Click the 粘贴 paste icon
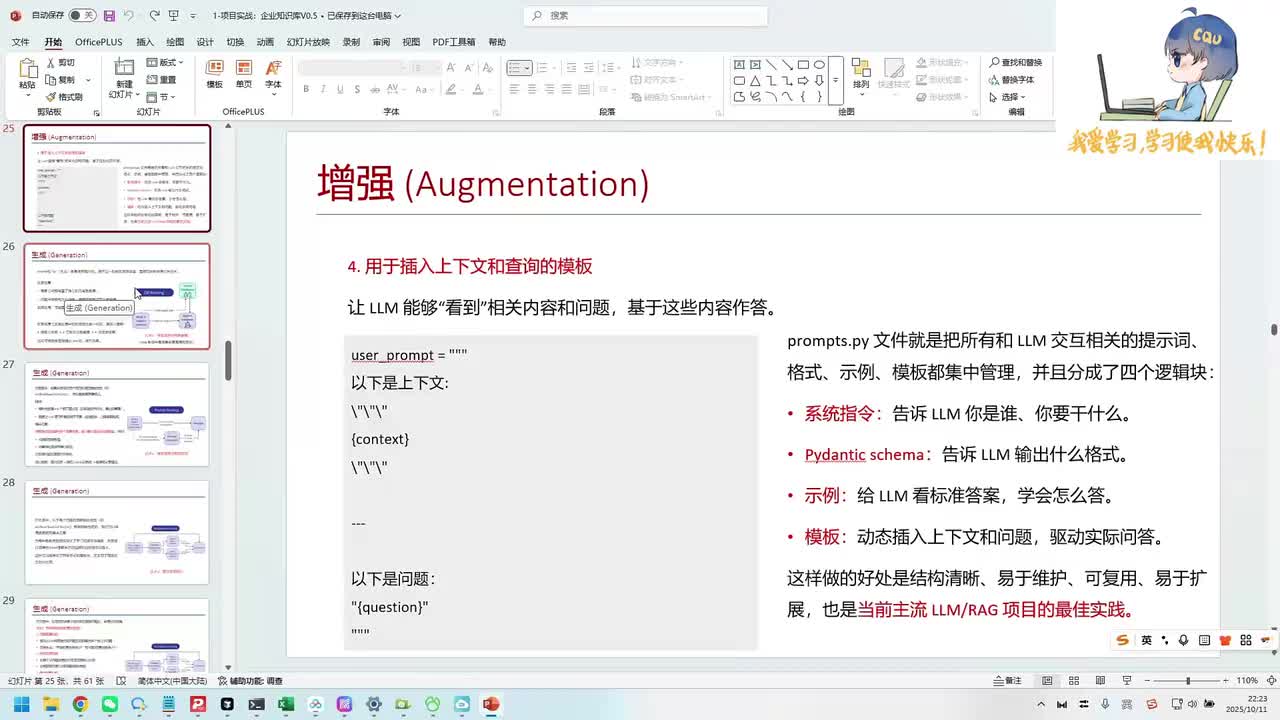 (x=27, y=70)
